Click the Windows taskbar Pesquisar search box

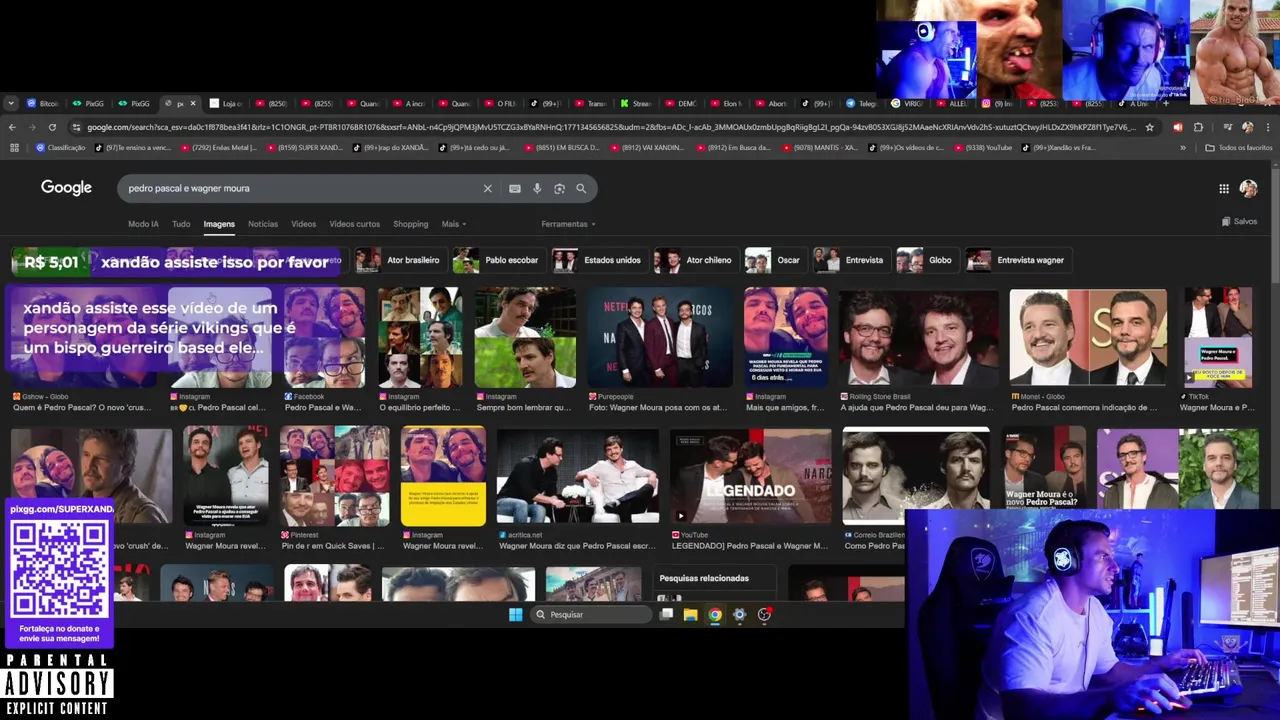pyautogui.click(x=590, y=614)
